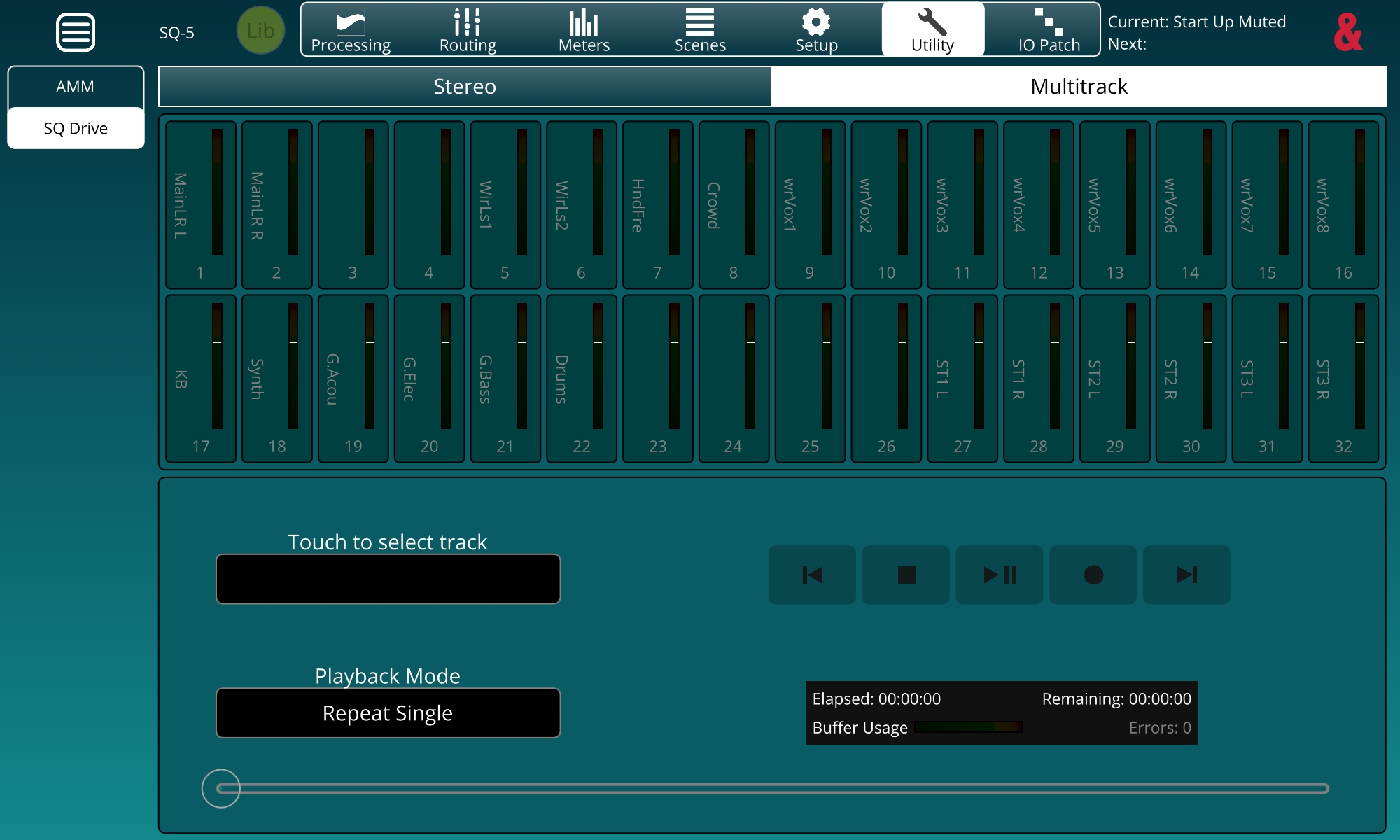
Task: Toggle play/pause transport button
Action: pos(999,575)
